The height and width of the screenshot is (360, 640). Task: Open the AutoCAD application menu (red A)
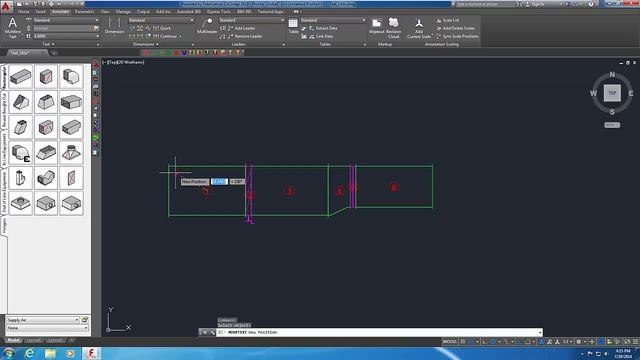coord(6,7)
